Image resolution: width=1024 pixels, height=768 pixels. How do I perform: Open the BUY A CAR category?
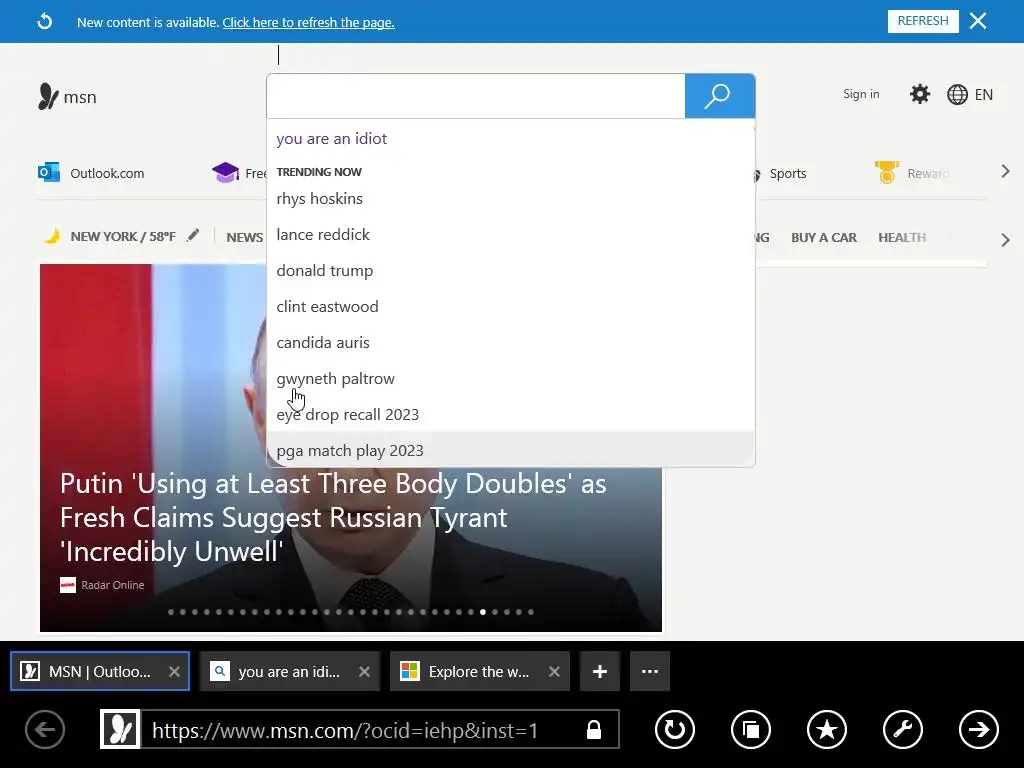pos(824,237)
